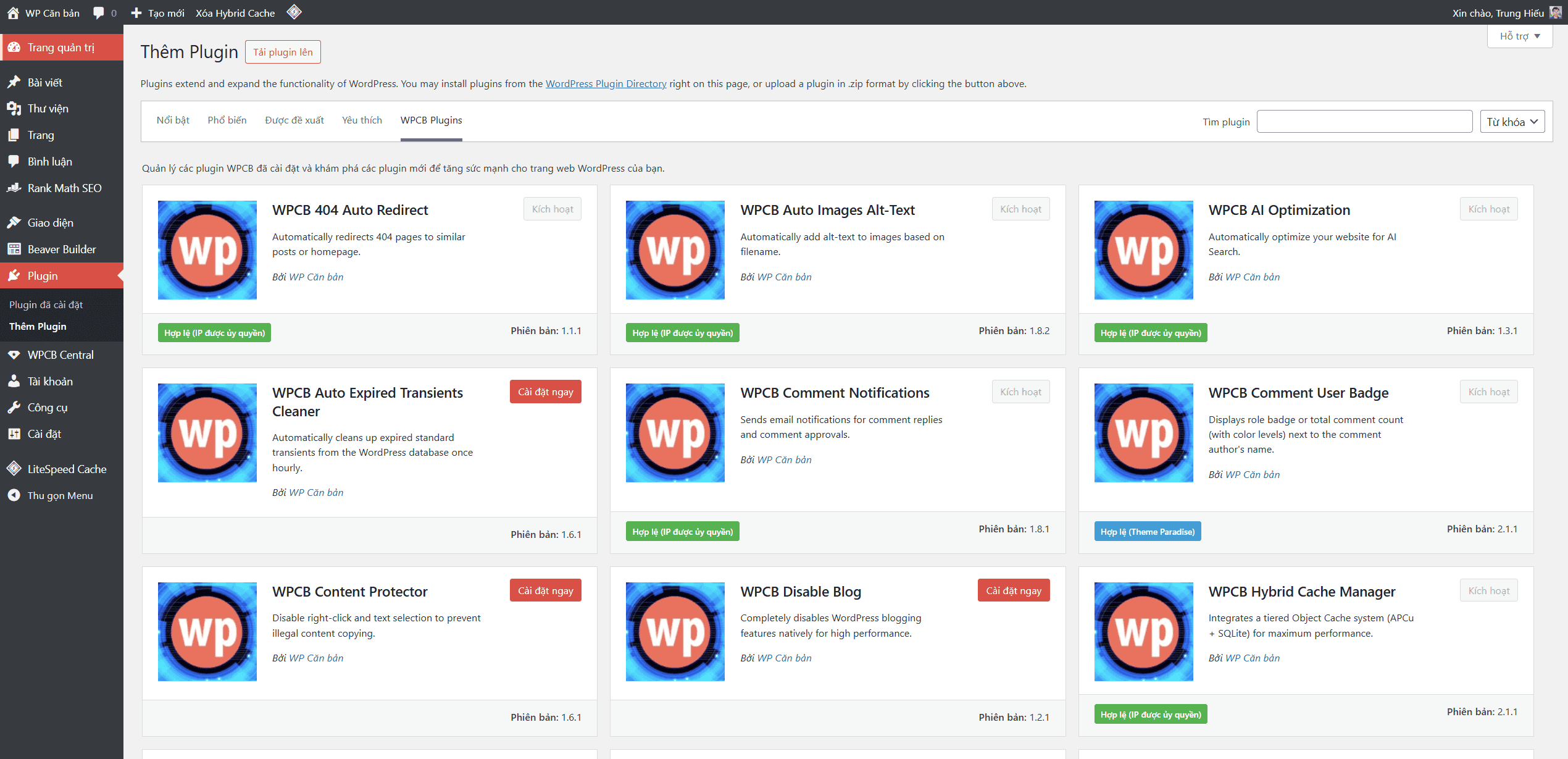Open Plugin đã cài đặt submenu item
The height and width of the screenshot is (759, 1568).
[46, 304]
